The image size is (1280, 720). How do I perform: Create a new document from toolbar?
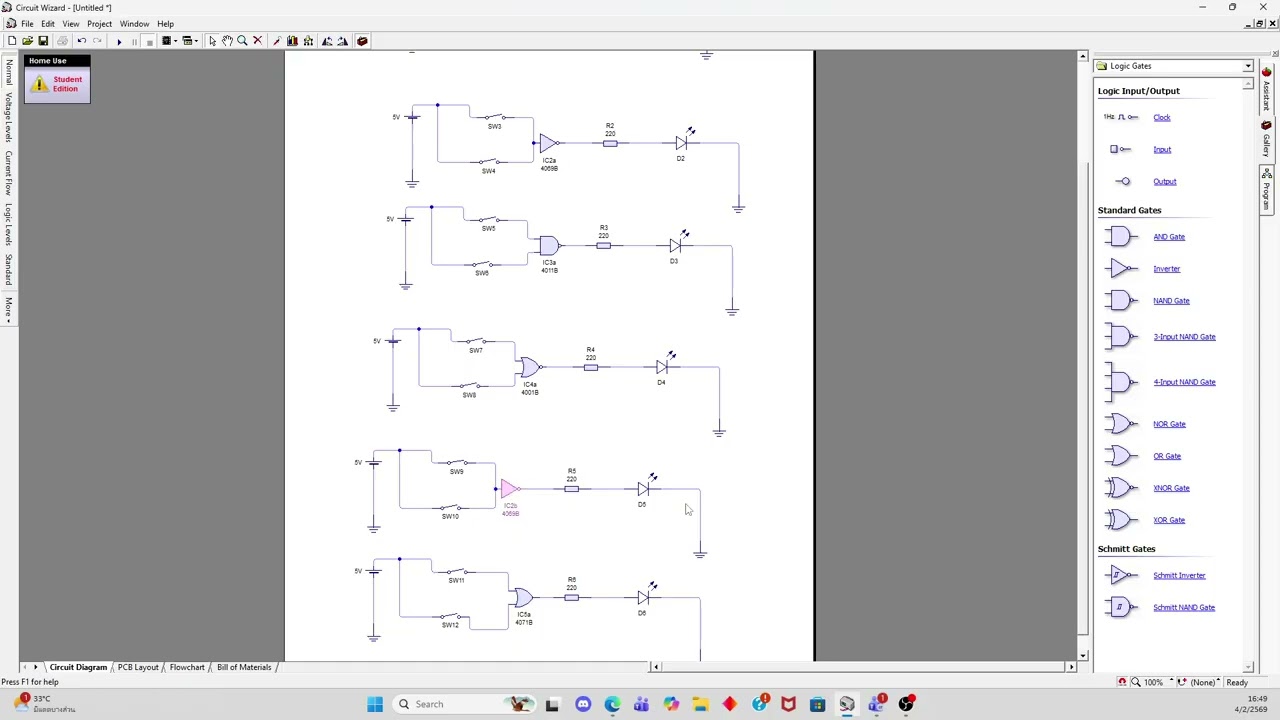pos(11,41)
